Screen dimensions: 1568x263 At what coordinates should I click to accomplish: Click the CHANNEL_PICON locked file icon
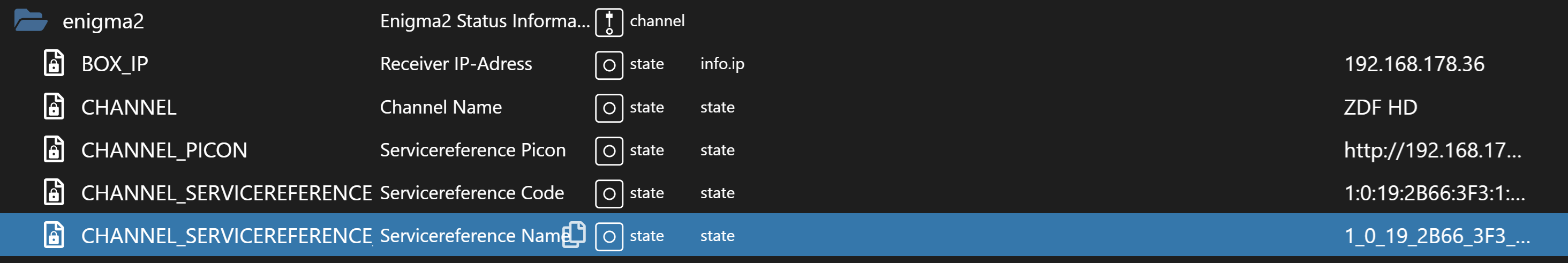pos(54,150)
